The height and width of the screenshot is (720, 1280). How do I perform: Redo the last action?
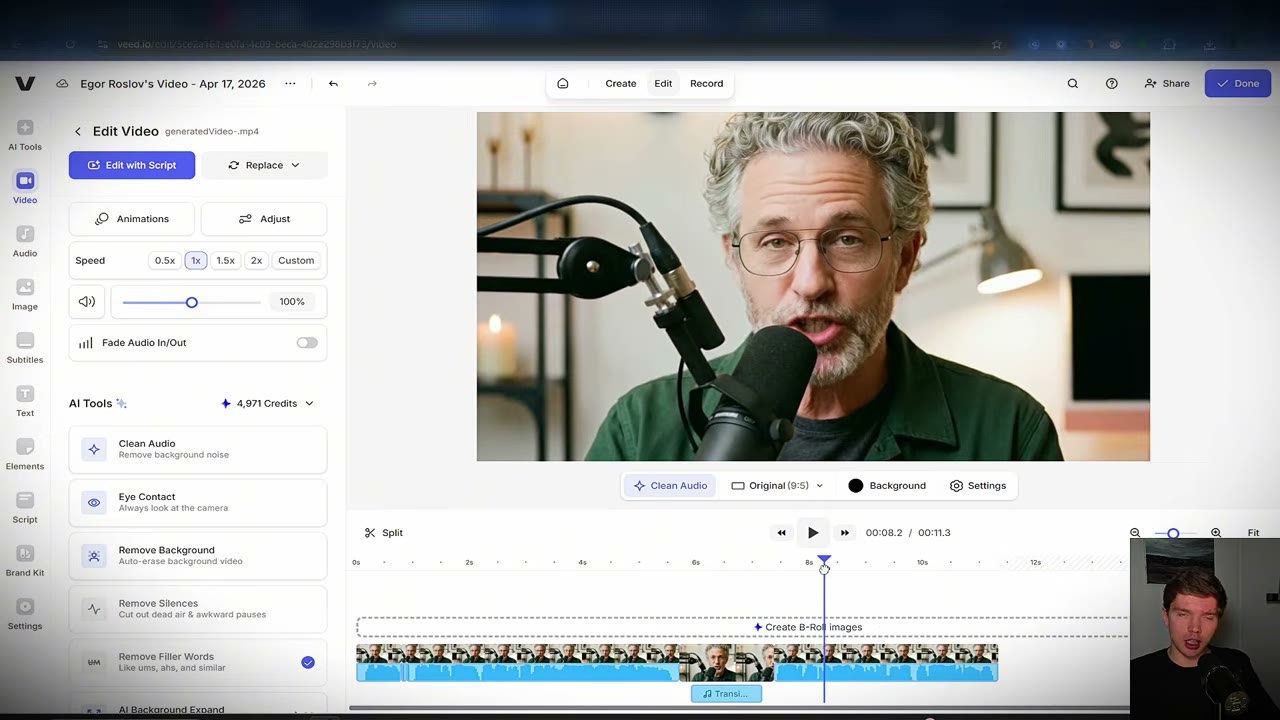[x=372, y=84]
